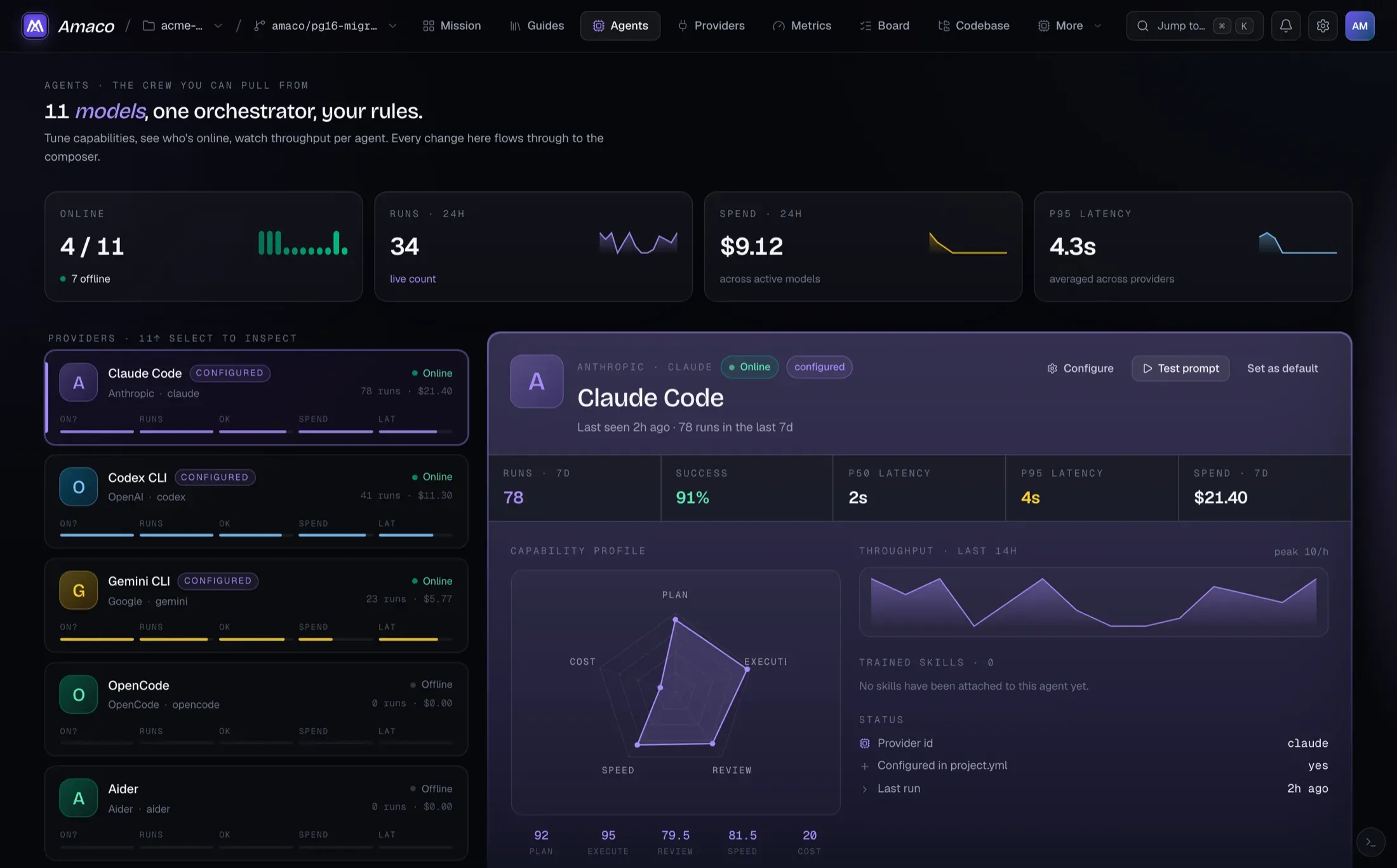Click the Codex CLI 'O' avatar icon
Viewport: 1397px width, 868px height.
[79, 486]
